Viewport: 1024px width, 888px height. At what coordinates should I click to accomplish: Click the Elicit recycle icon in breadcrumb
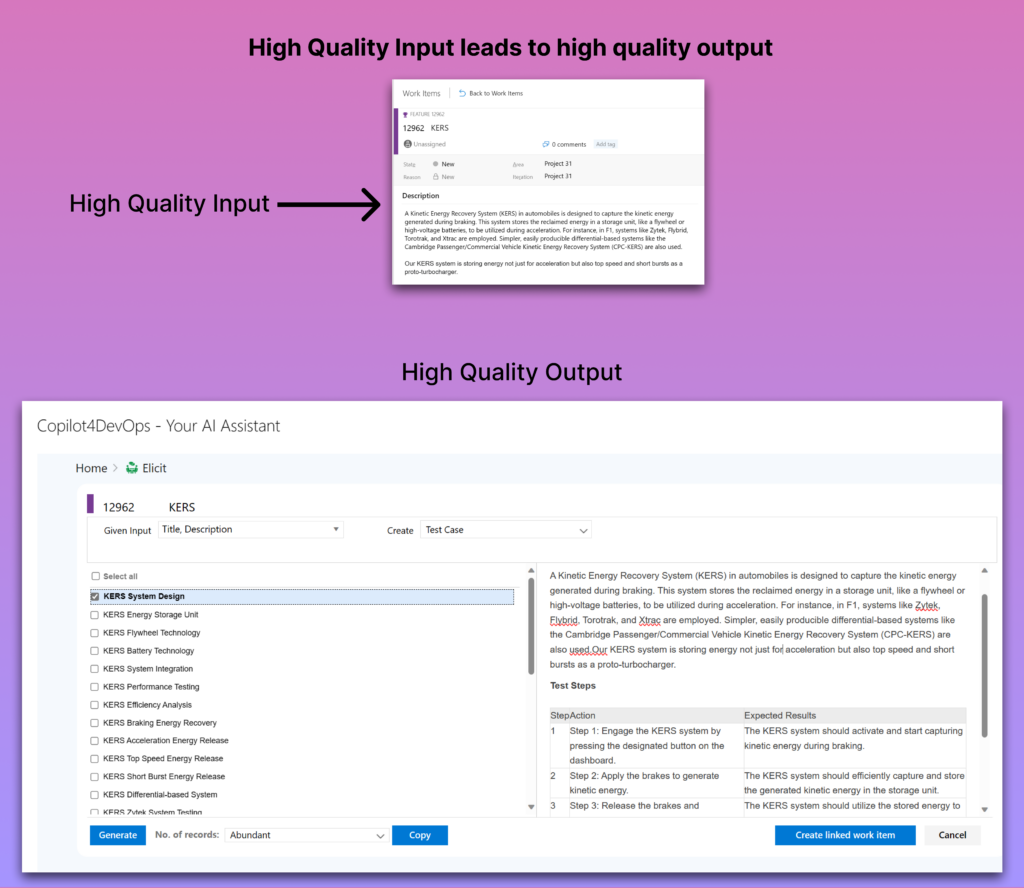point(132,468)
